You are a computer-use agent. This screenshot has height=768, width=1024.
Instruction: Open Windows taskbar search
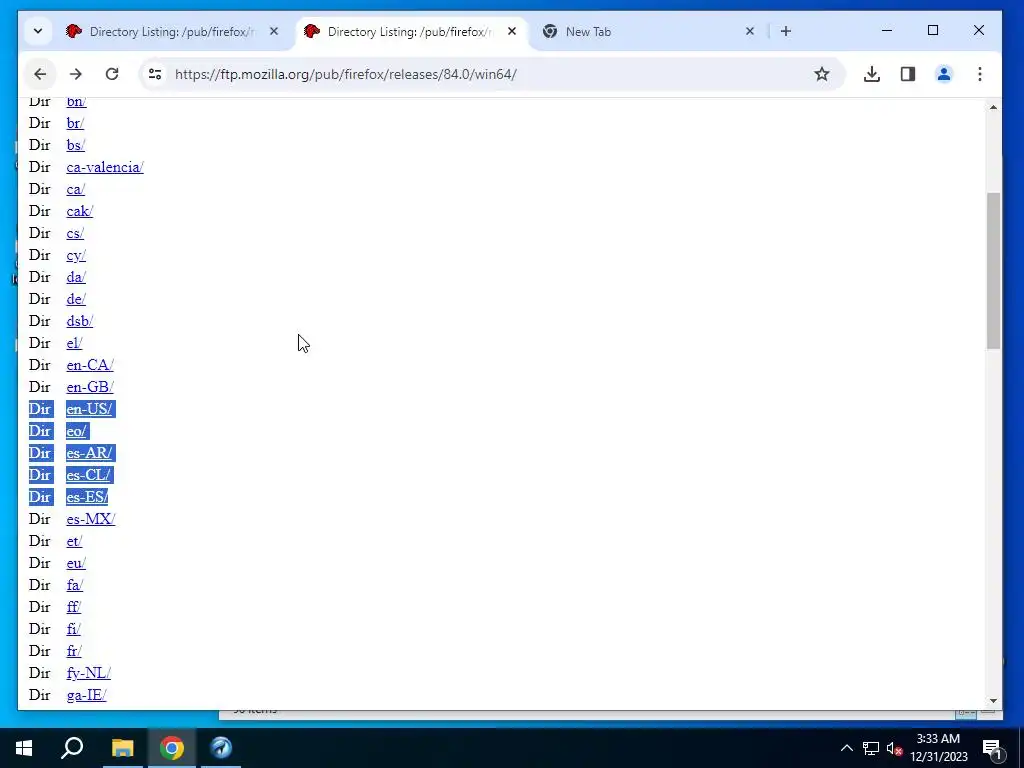coord(72,748)
